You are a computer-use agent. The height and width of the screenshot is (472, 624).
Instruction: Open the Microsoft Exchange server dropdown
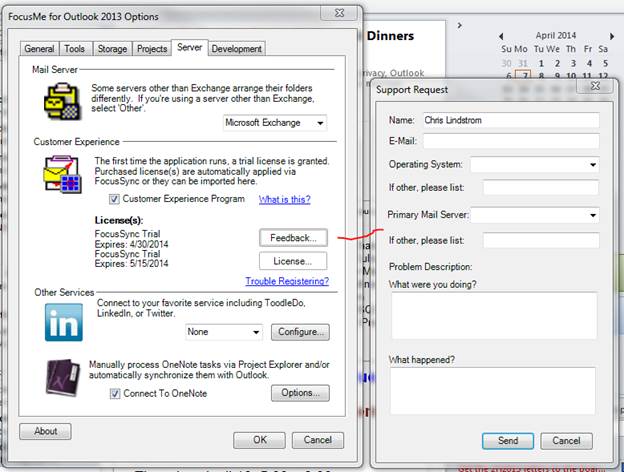[275, 123]
